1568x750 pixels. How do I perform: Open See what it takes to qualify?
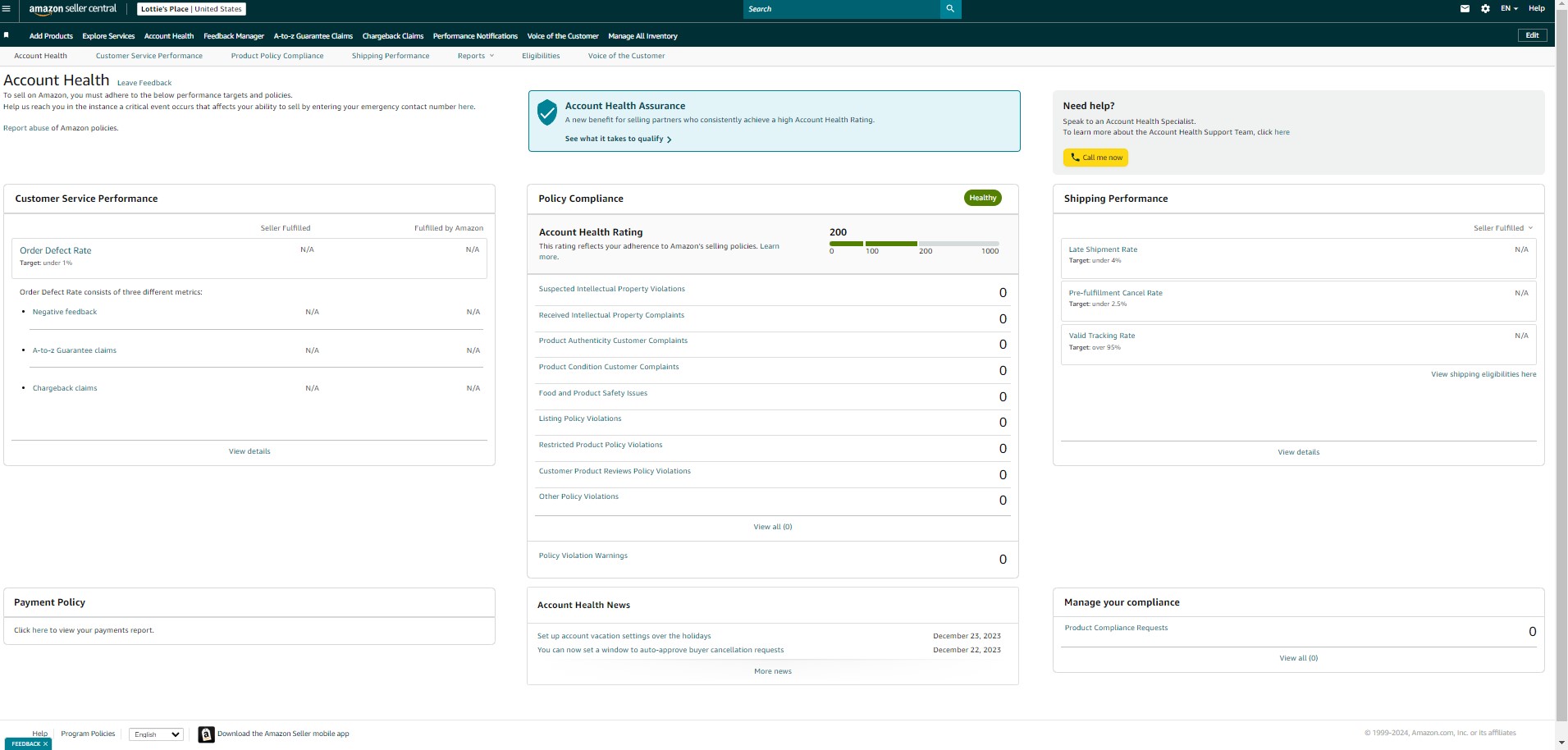click(618, 139)
